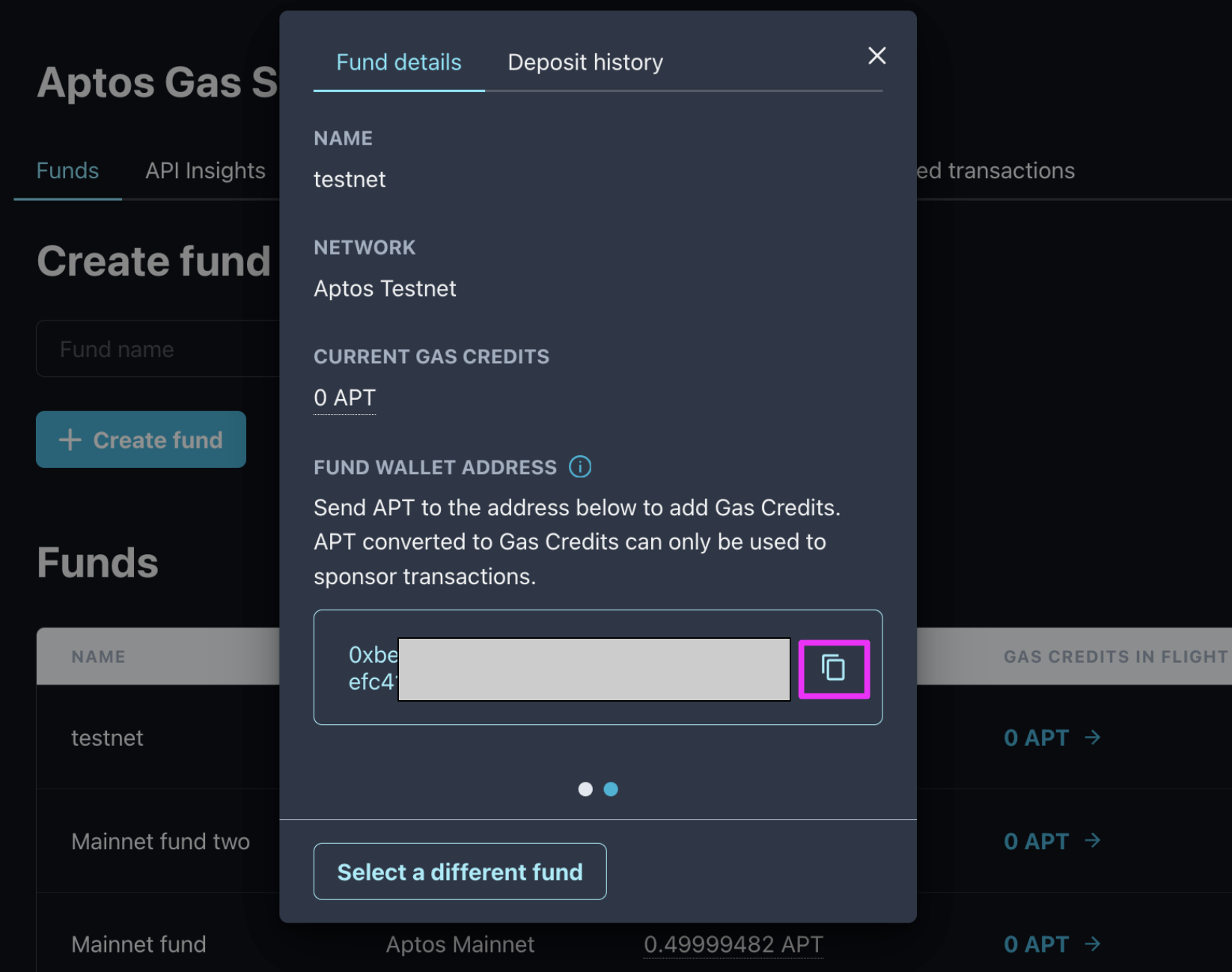Select the Fund details tab

pyautogui.click(x=399, y=62)
